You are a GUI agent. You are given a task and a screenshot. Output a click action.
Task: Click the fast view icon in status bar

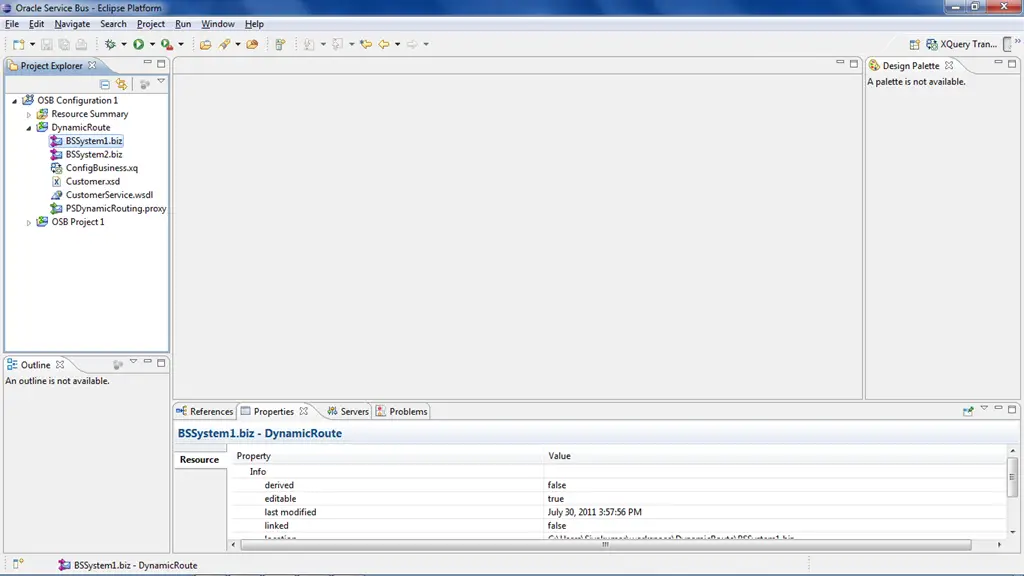click(x=18, y=564)
